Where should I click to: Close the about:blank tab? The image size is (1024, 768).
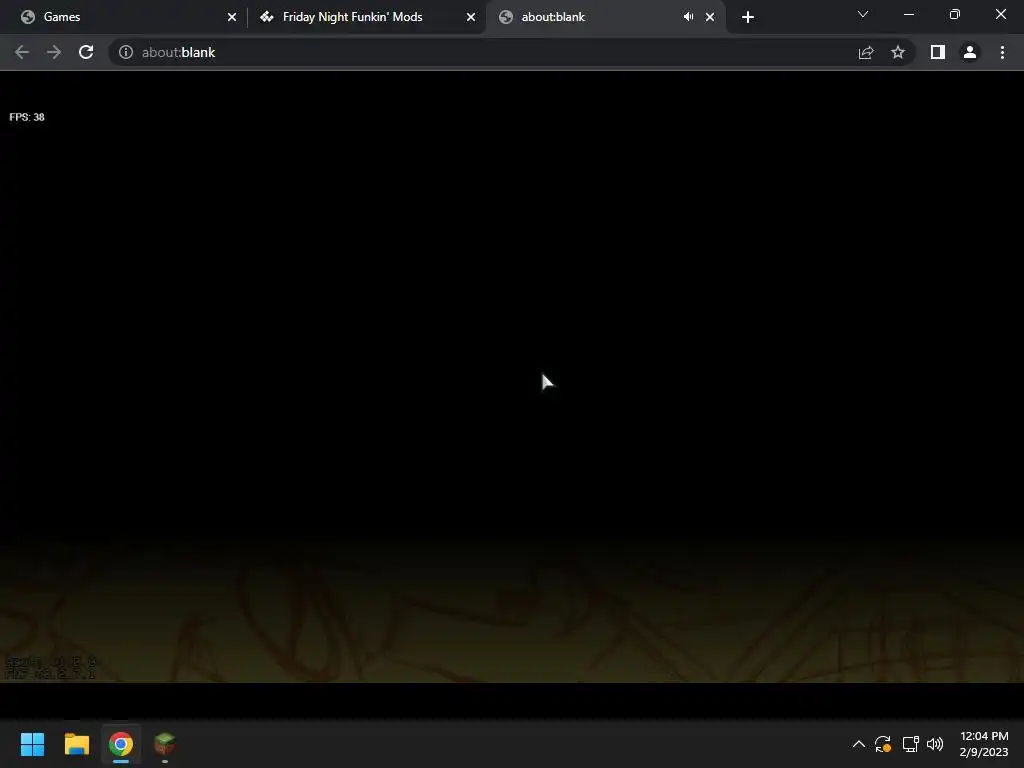point(710,17)
